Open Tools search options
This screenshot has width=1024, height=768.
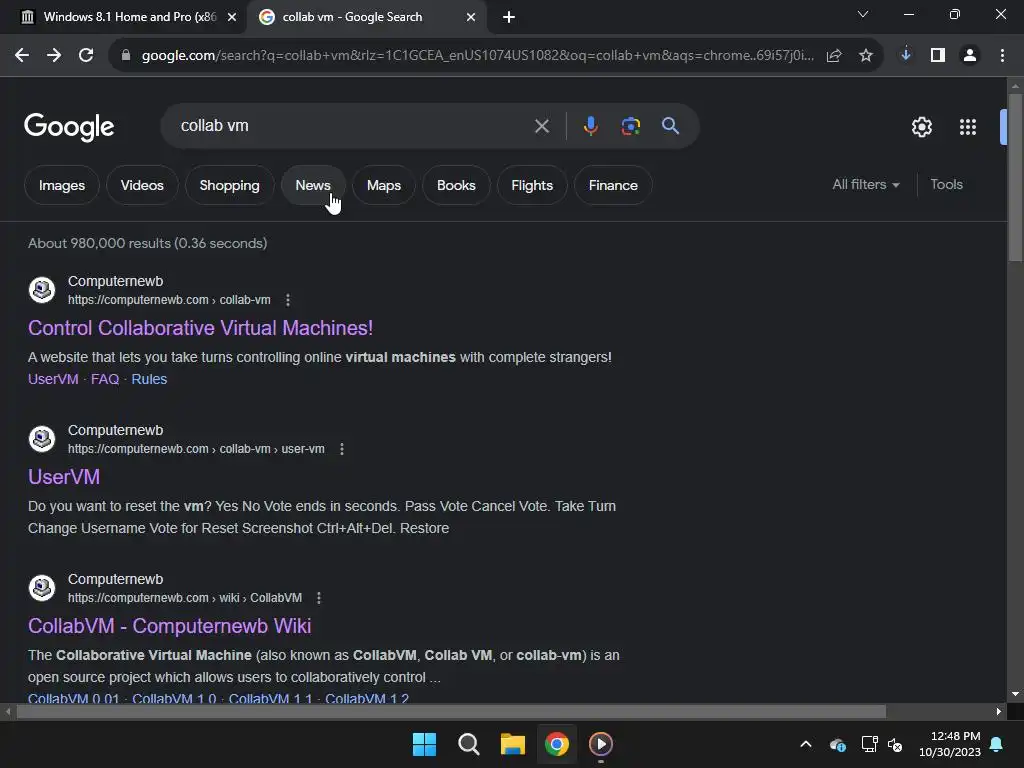click(x=946, y=185)
